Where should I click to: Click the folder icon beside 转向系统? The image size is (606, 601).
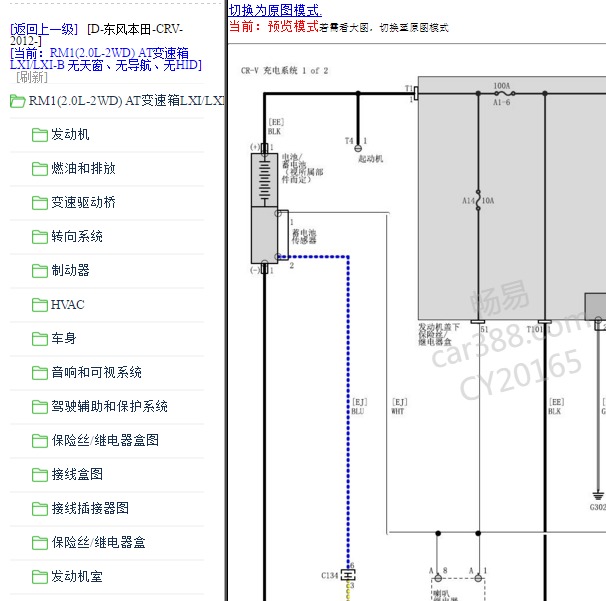[40, 237]
